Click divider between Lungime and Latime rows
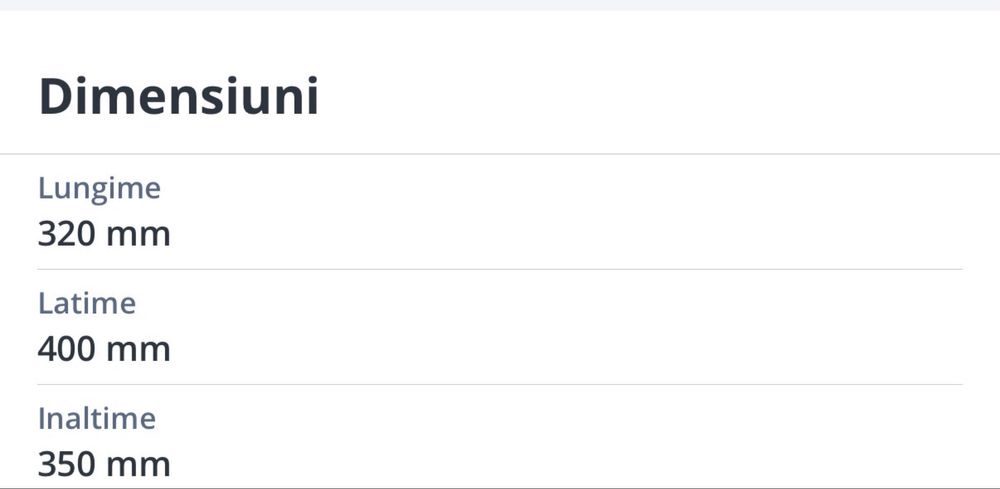Viewport: 1000px width, 489px height. point(500,269)
